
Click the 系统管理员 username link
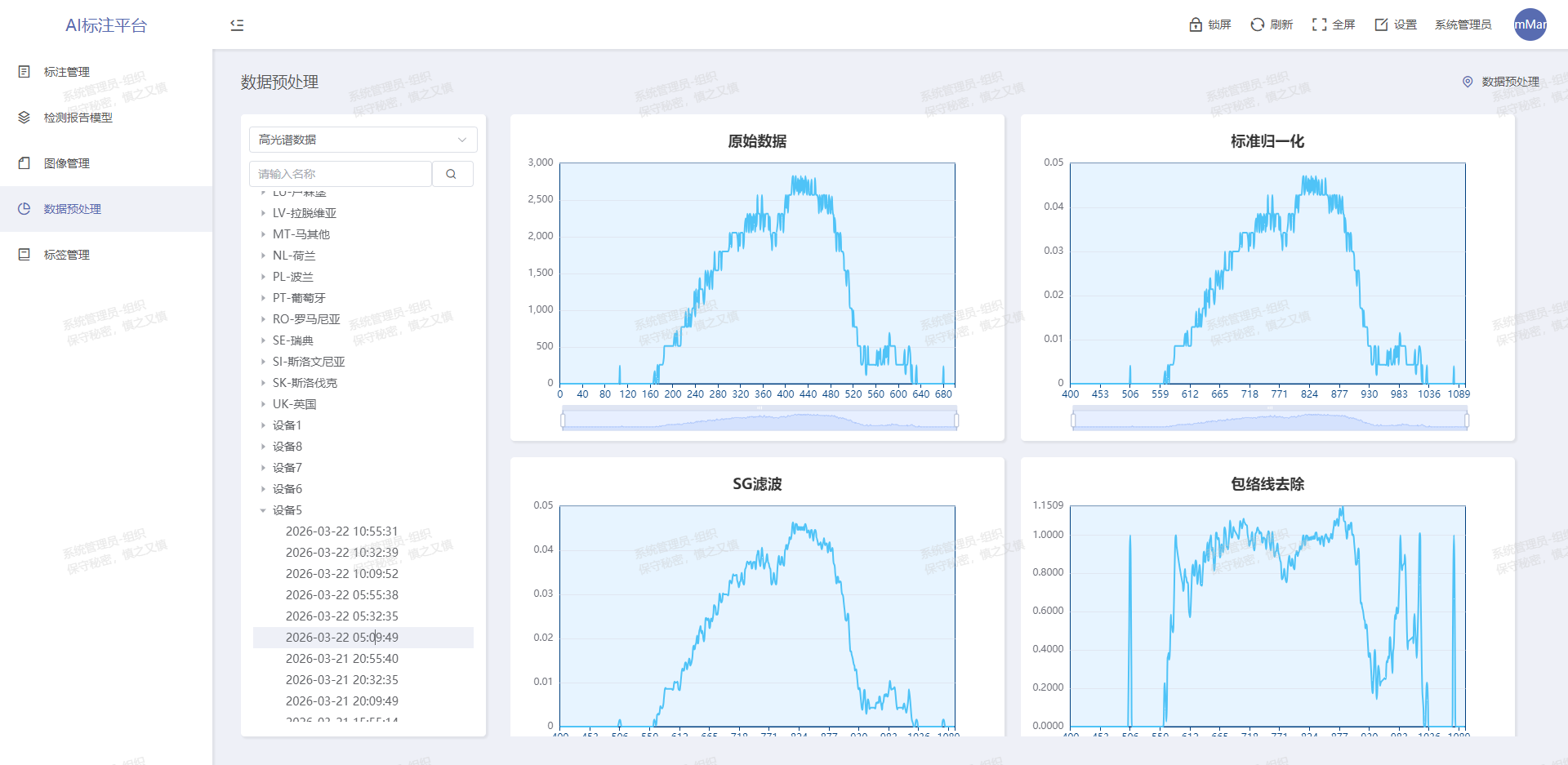(x=1463, y=25)
